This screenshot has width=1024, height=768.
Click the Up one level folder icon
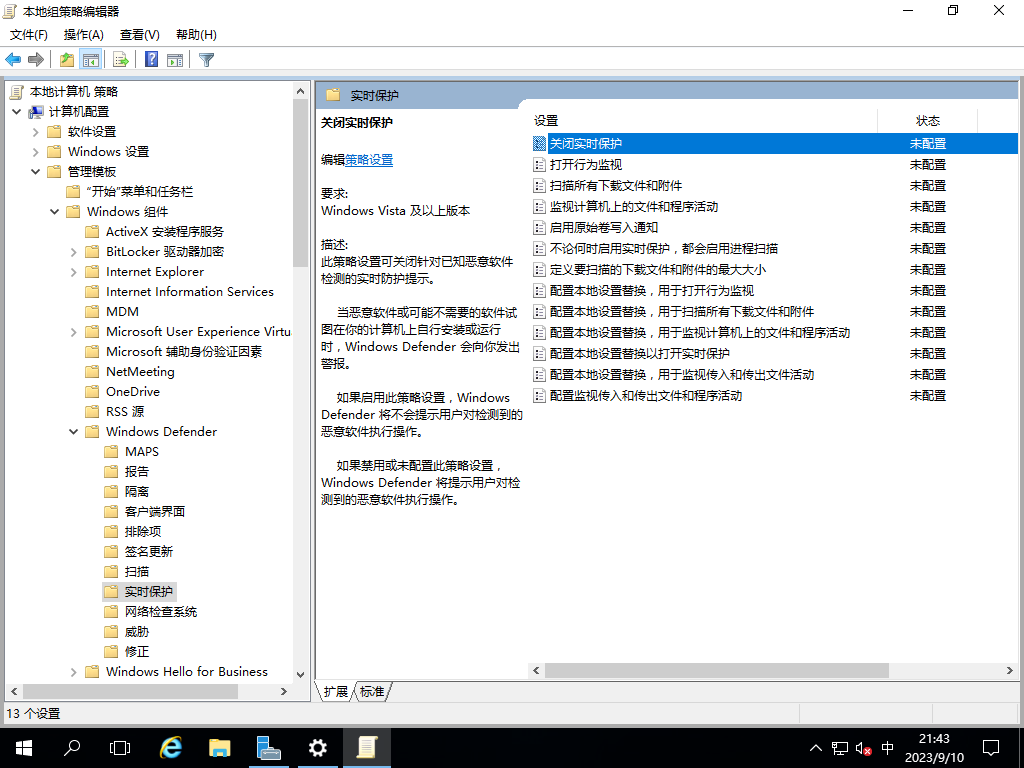(x=67, y=59)
